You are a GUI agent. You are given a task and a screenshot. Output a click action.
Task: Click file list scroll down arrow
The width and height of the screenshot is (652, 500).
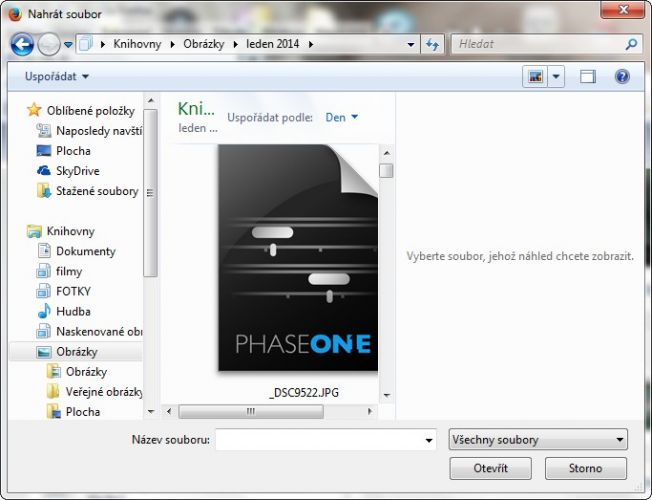click(x=386, y=395)
